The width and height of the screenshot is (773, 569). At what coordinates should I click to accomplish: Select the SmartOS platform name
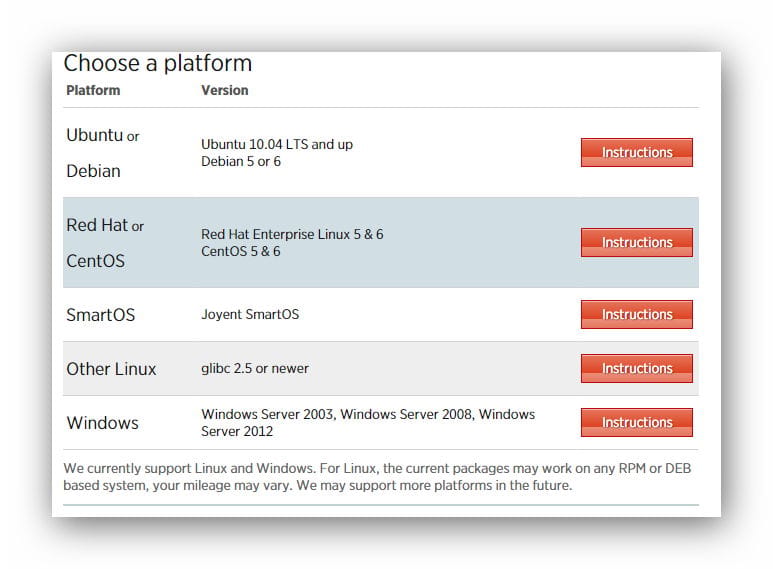point(101,315)
